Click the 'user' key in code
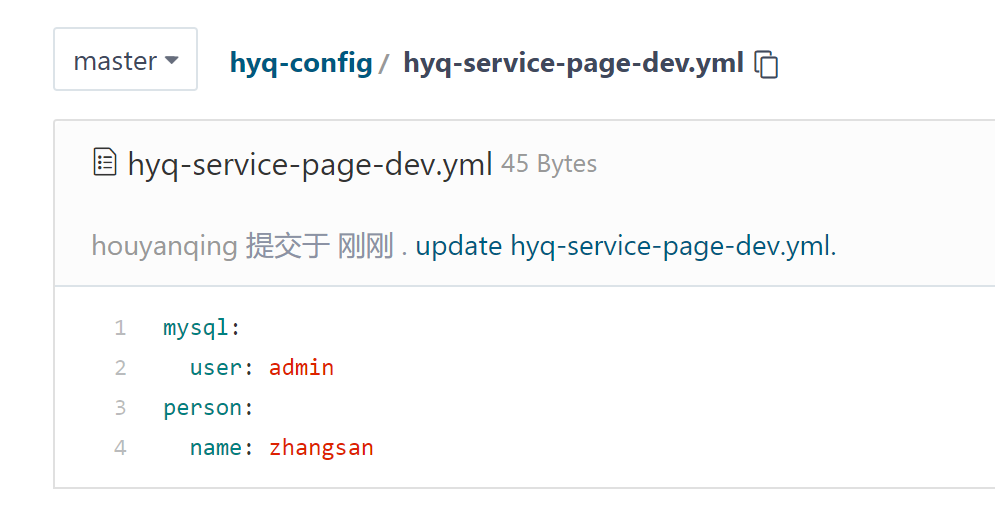 click(x=215, y=368)
